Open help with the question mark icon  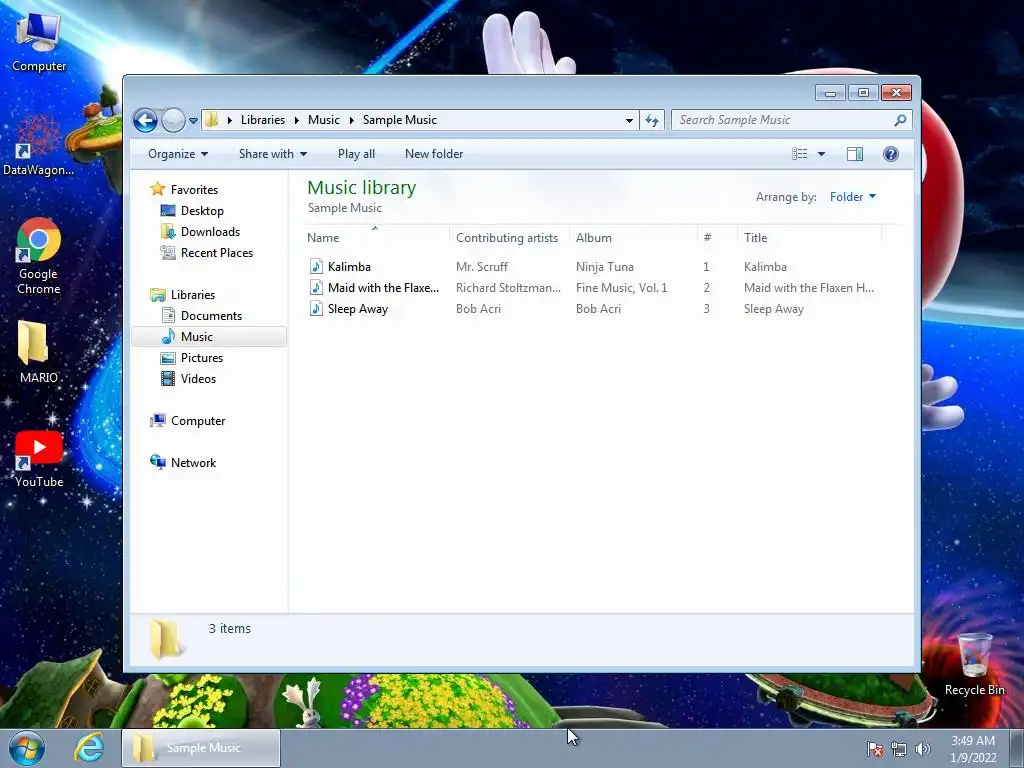891,154
